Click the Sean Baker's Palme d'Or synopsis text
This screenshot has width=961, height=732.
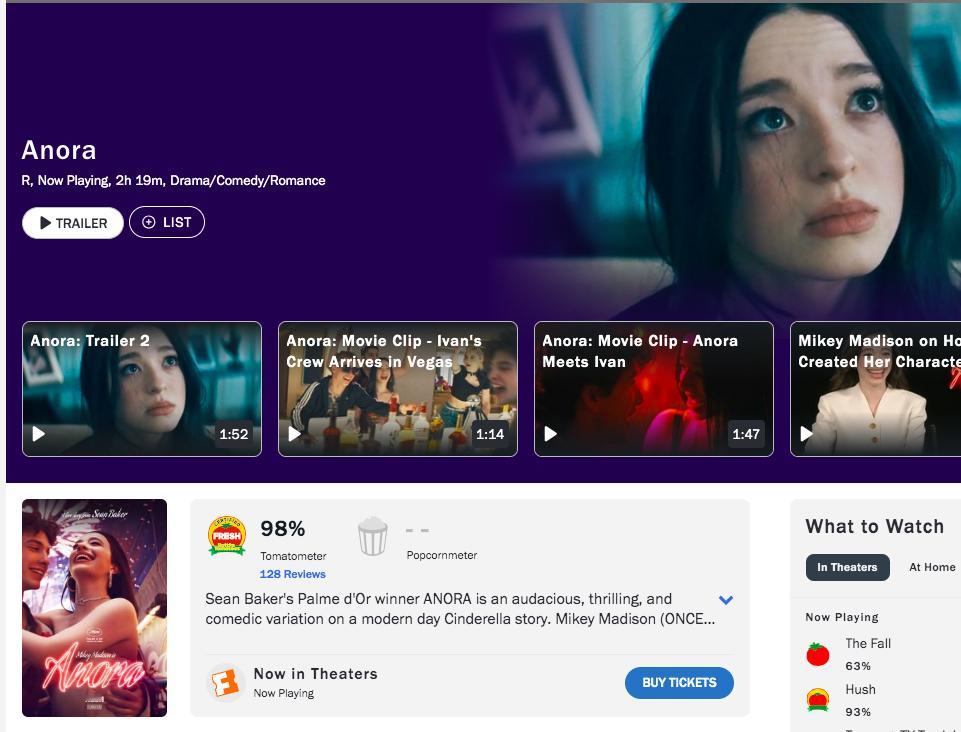(460, 609)
